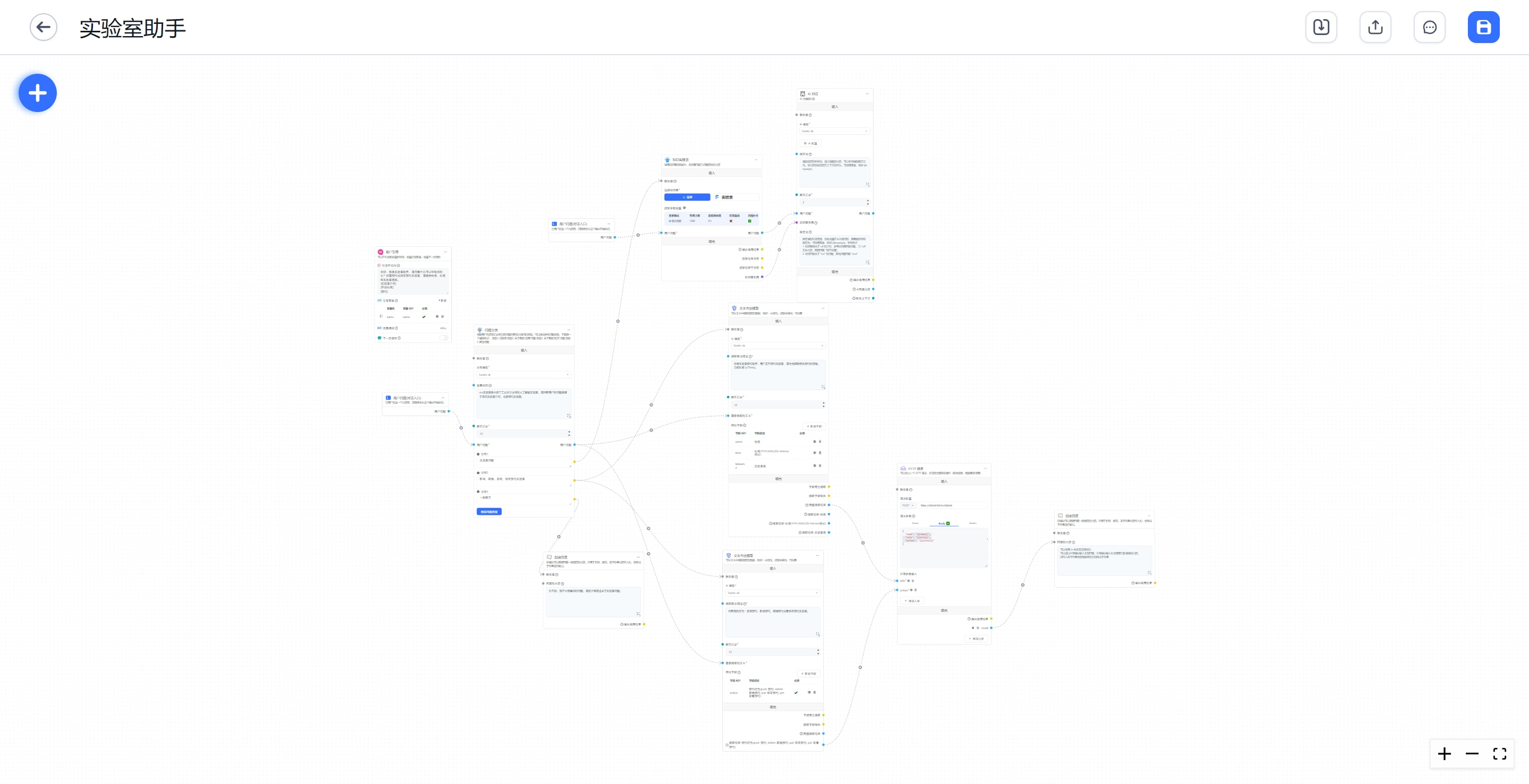
Task: Open POST method dropdown in HTTP node
Action: click(908, 505)
